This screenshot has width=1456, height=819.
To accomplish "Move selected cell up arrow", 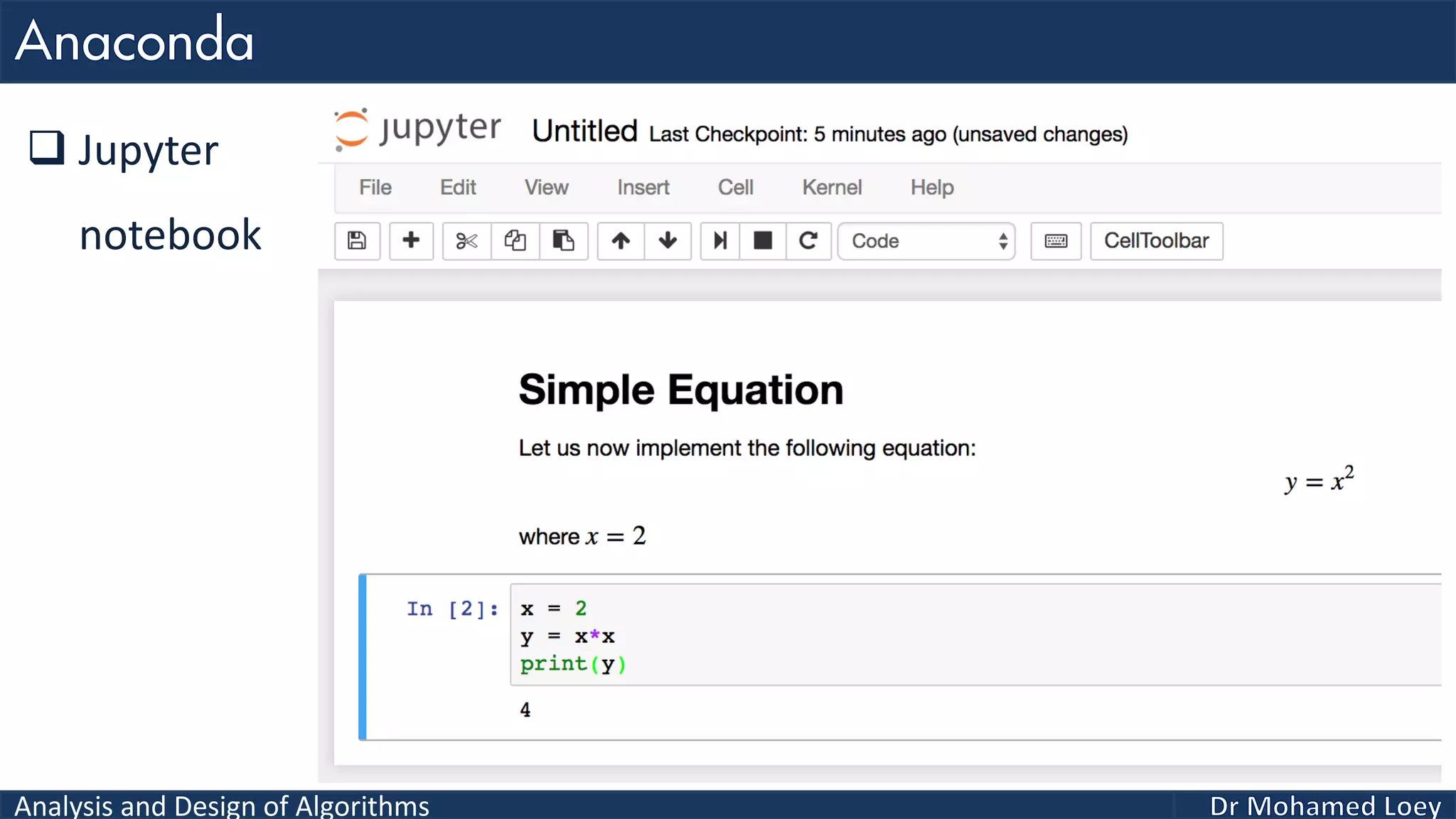I will (621, 241).
